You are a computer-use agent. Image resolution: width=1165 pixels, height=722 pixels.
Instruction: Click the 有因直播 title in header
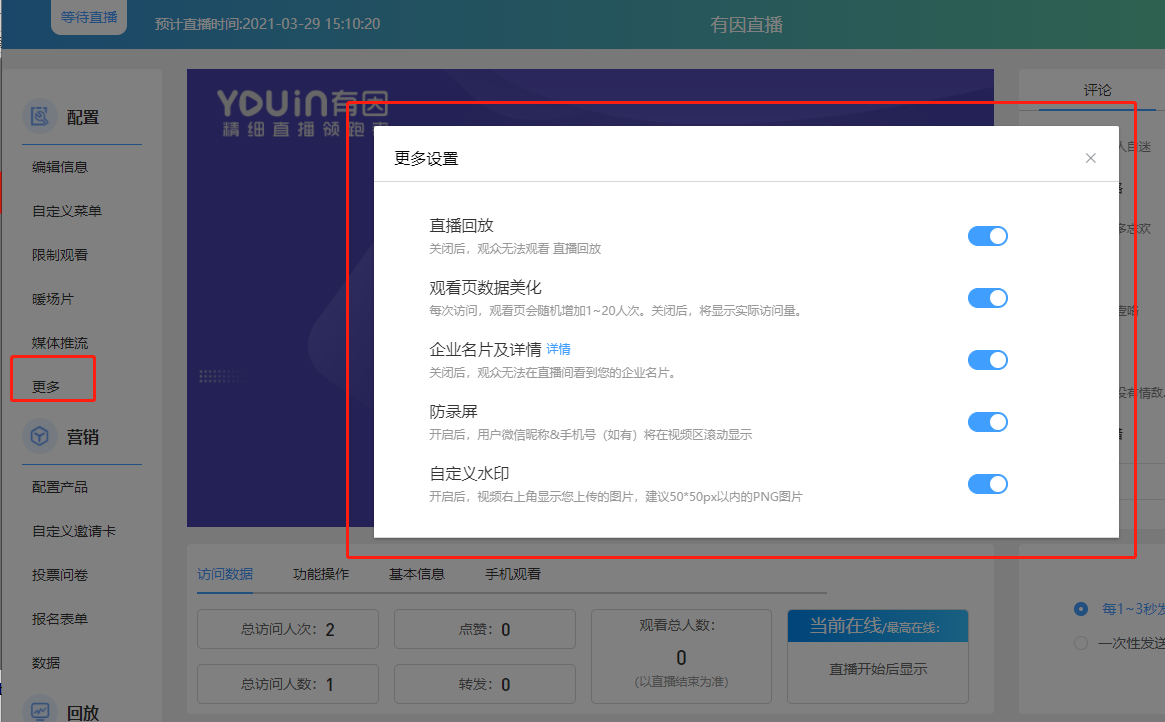(x=747, y=25)
